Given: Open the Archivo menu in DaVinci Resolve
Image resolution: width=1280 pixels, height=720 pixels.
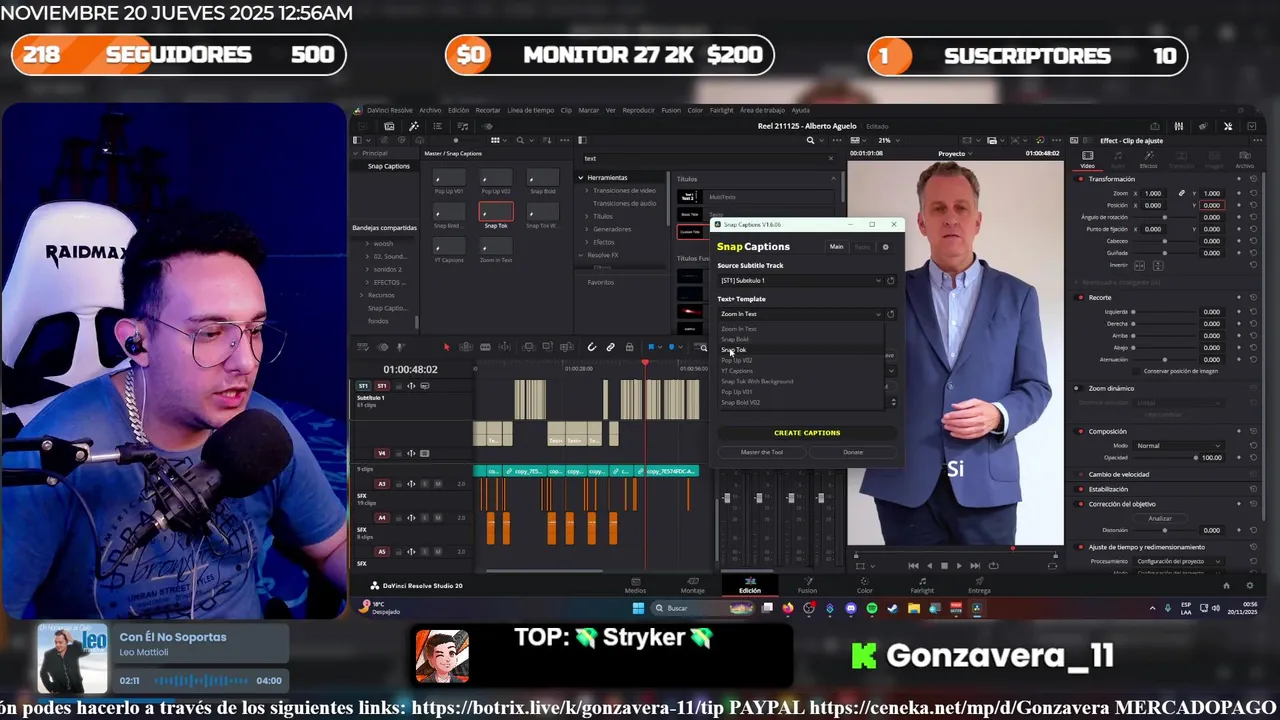Looking at the screenshot, I should tap(430, 110).
